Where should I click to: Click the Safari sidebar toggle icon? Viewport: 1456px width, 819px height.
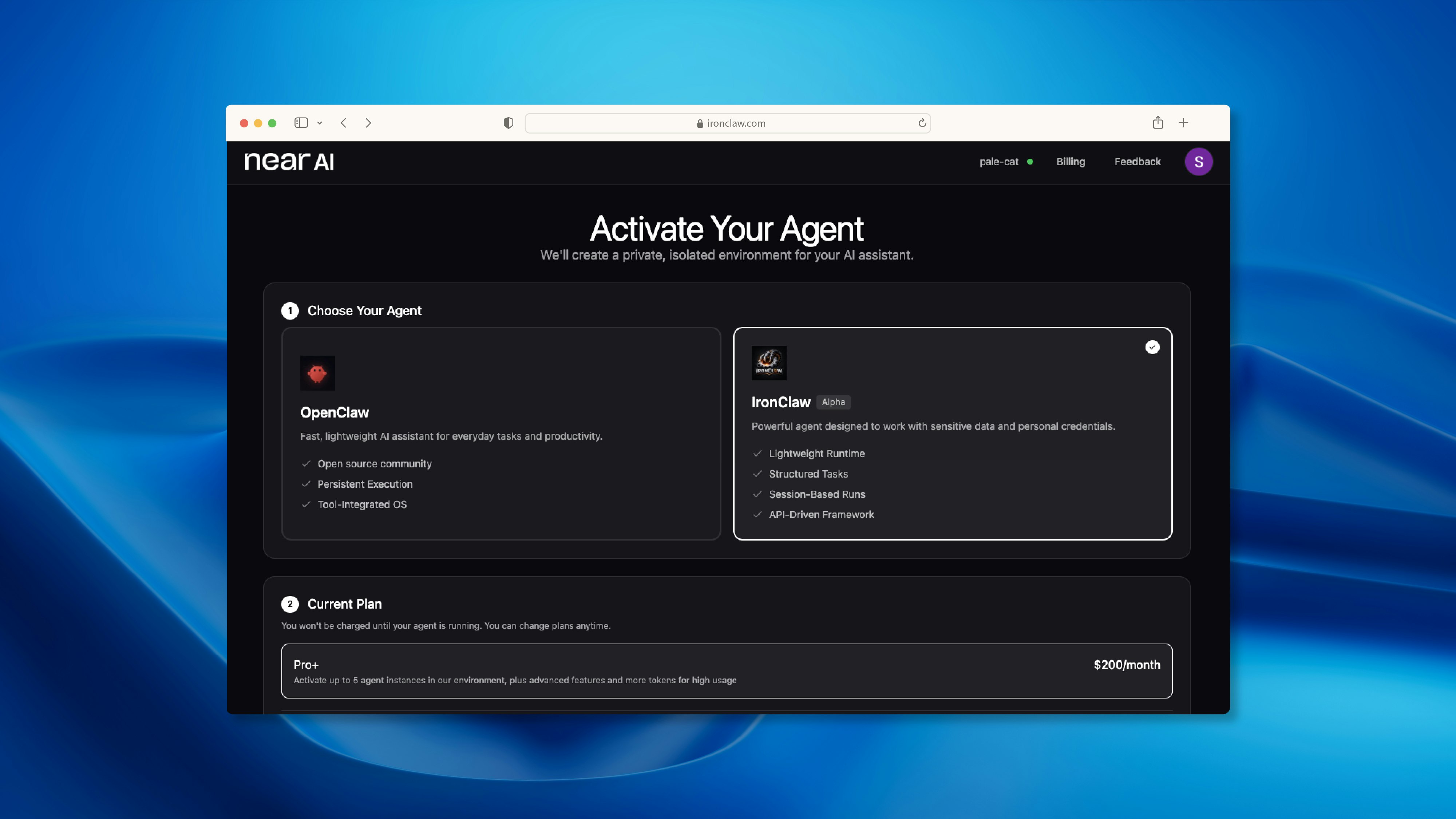coord(301,123)
